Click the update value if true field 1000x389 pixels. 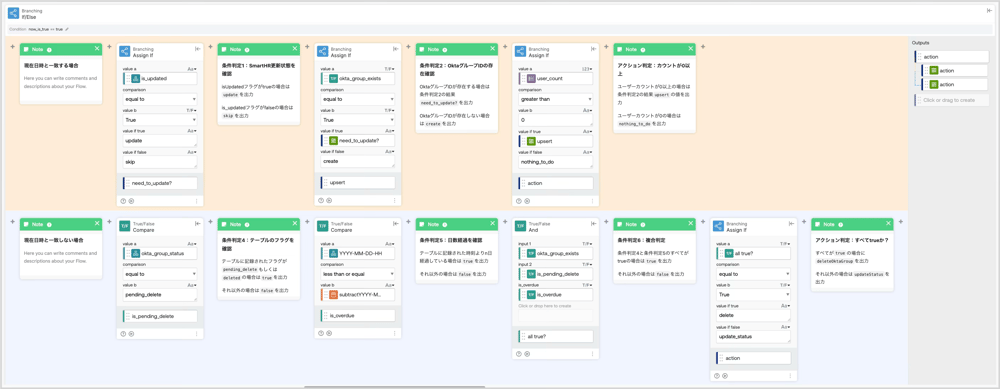159,141
